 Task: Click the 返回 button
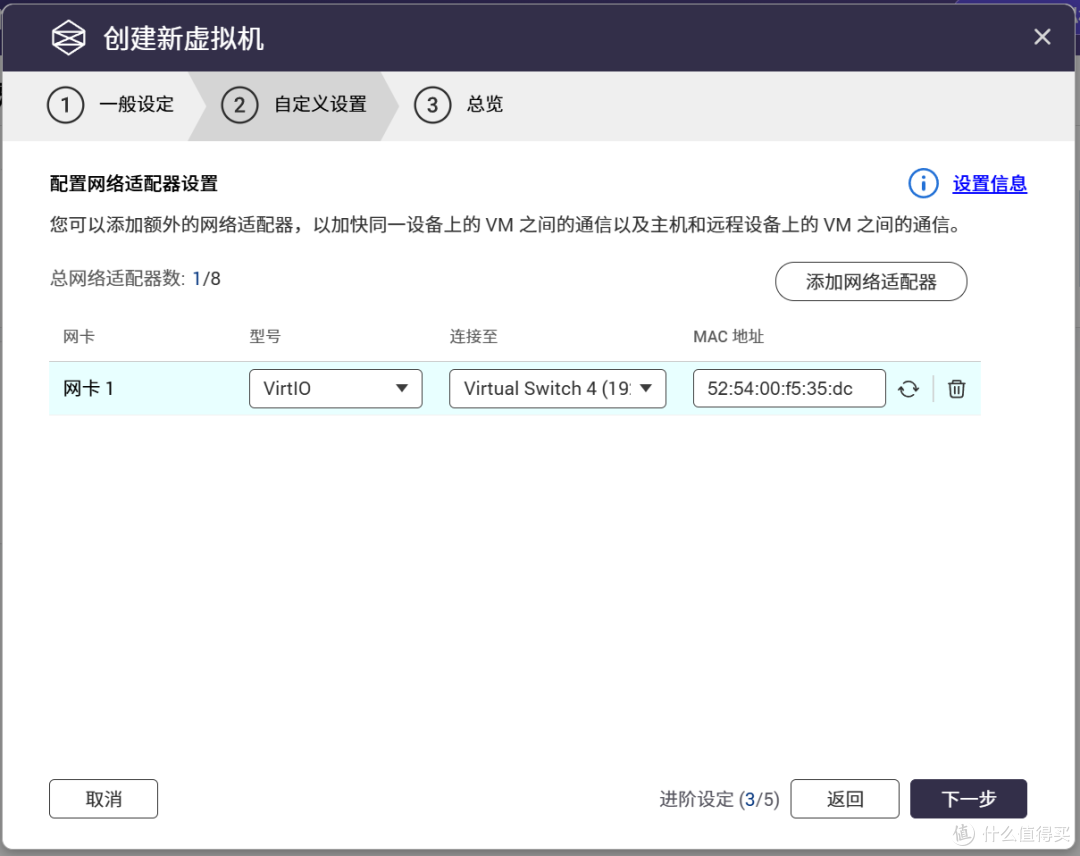844,799
